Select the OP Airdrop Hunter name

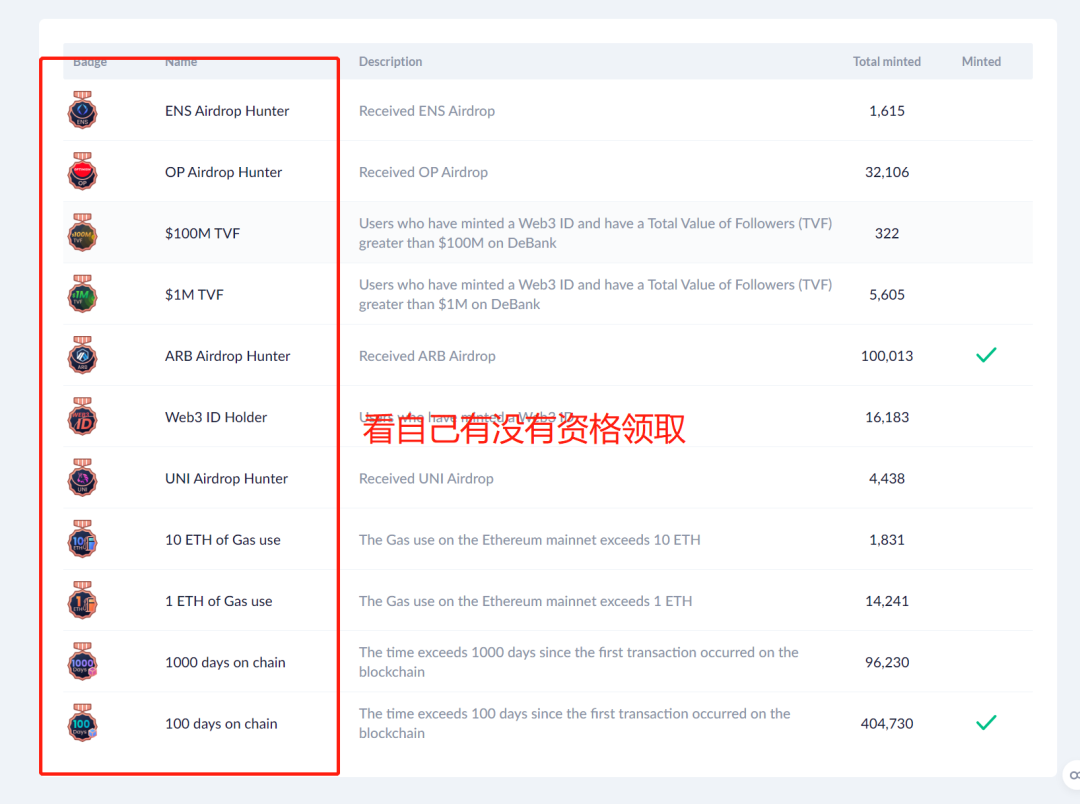[x=223, y=172]
